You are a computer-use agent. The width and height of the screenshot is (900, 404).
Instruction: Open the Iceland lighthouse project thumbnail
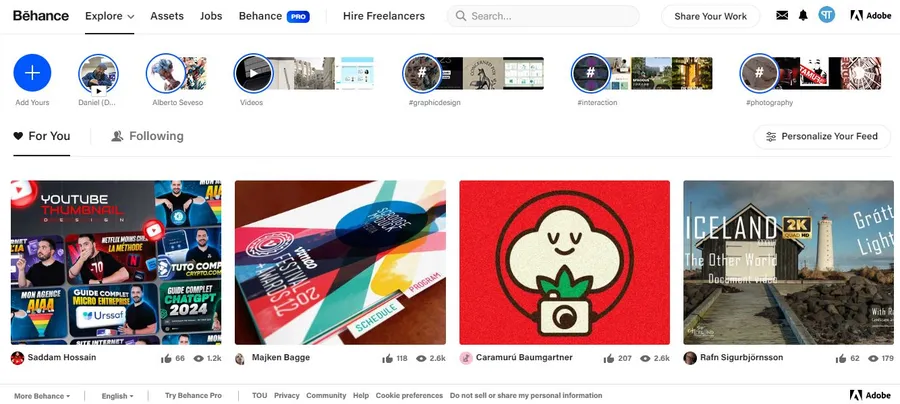[789, 262]
